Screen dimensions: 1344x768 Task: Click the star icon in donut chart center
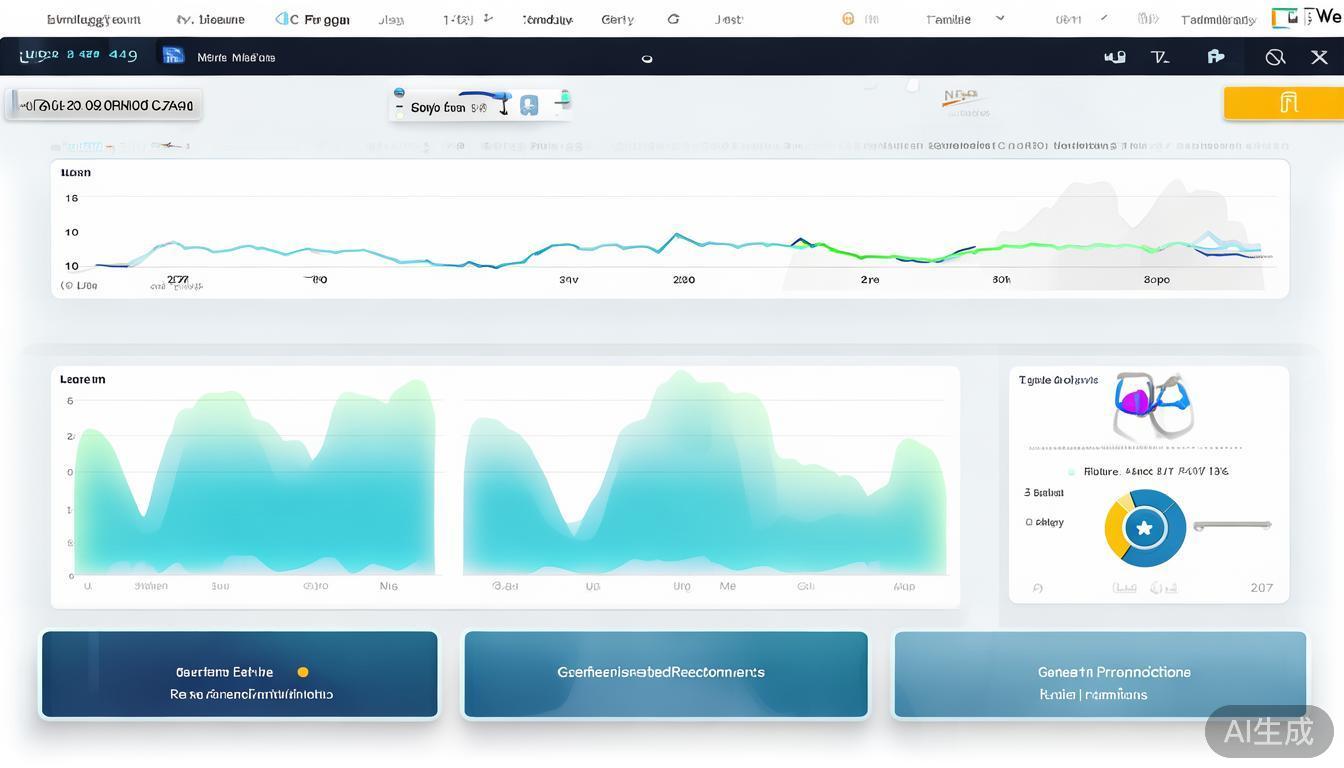pos(1145,527)
